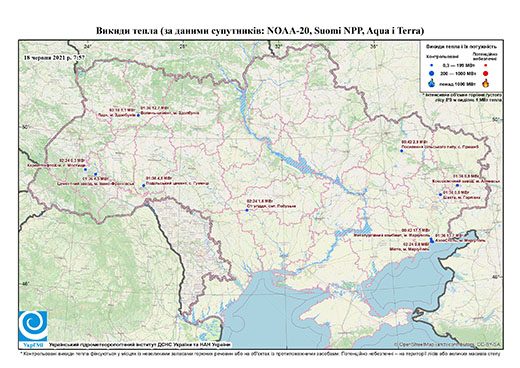520x368 pixels.
Task: Click legend red-orange flame icon
Action: click(x=486, y=83)
